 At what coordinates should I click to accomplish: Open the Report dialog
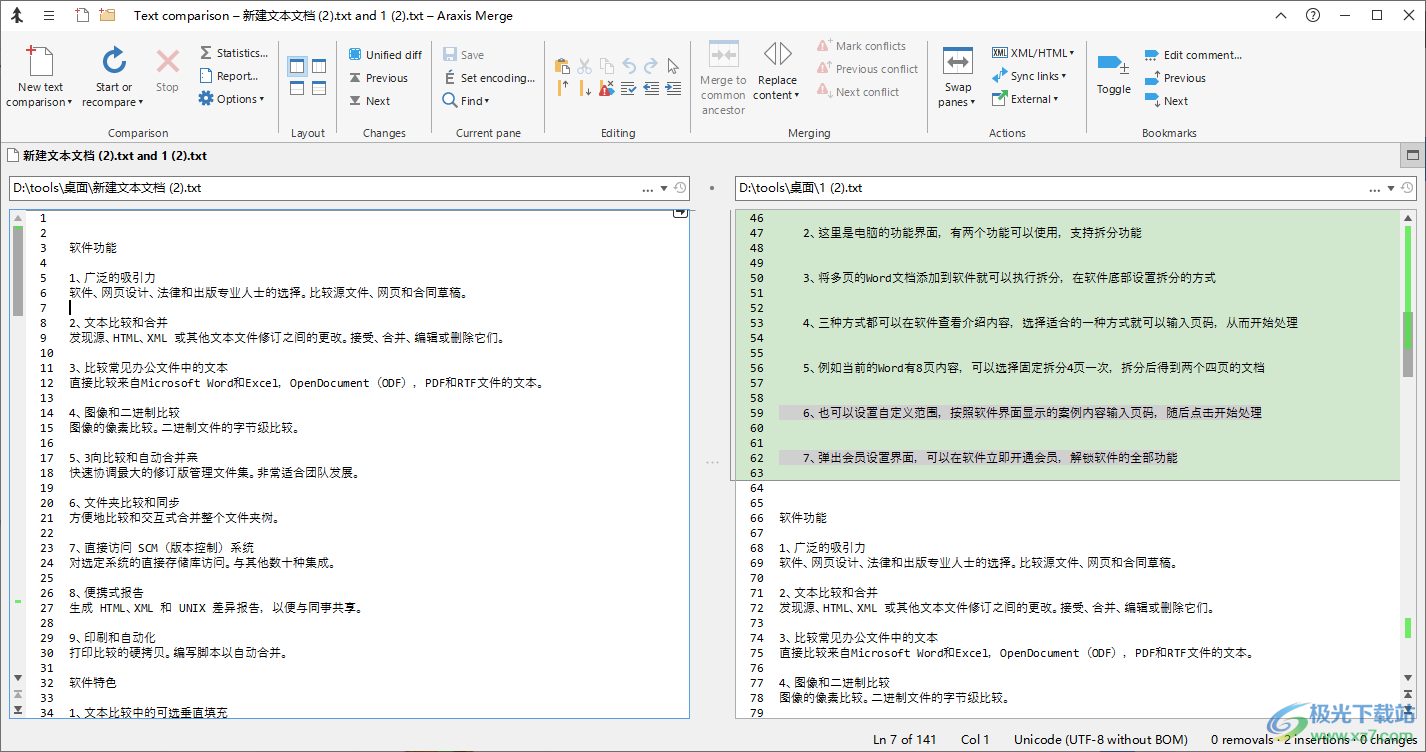pyautogui.click(x=228, y=76)
